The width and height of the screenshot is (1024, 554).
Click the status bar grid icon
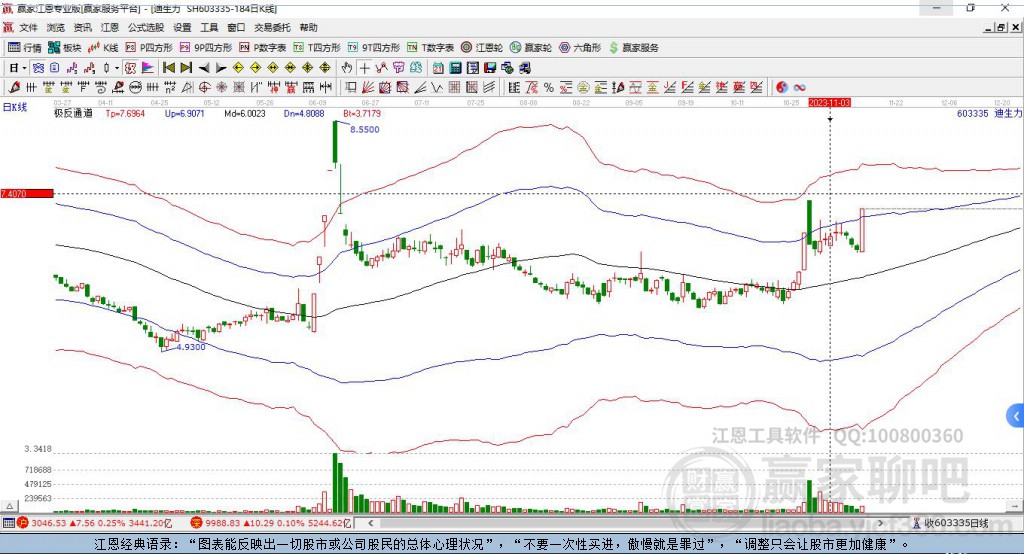pos(8,523)
